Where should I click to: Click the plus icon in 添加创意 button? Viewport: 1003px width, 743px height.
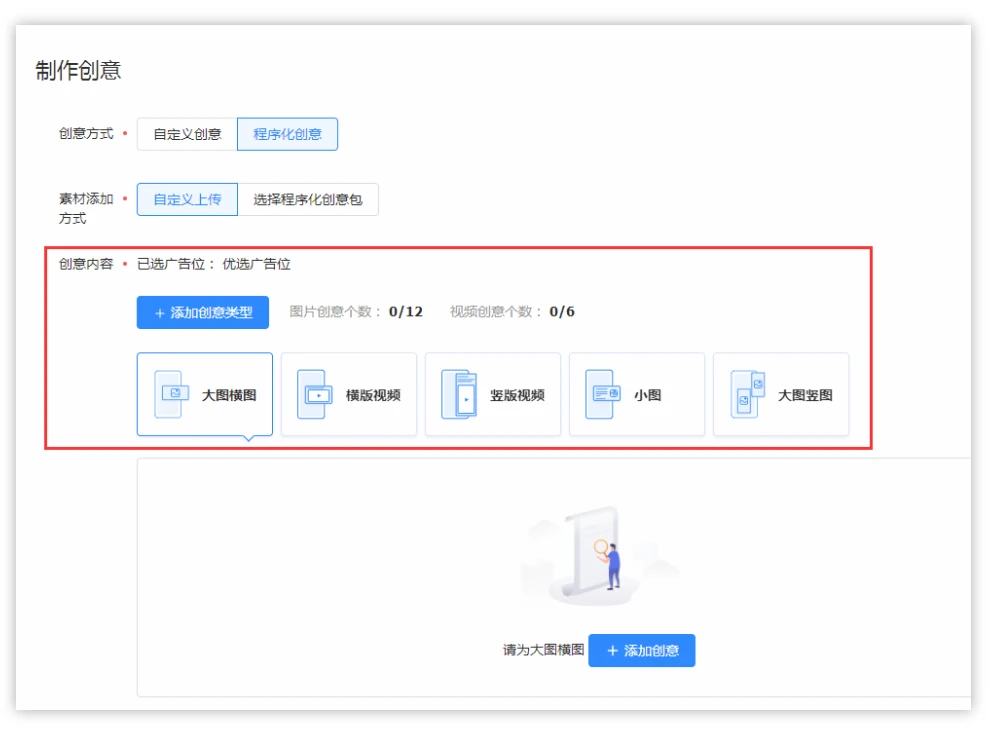point(612,650)
